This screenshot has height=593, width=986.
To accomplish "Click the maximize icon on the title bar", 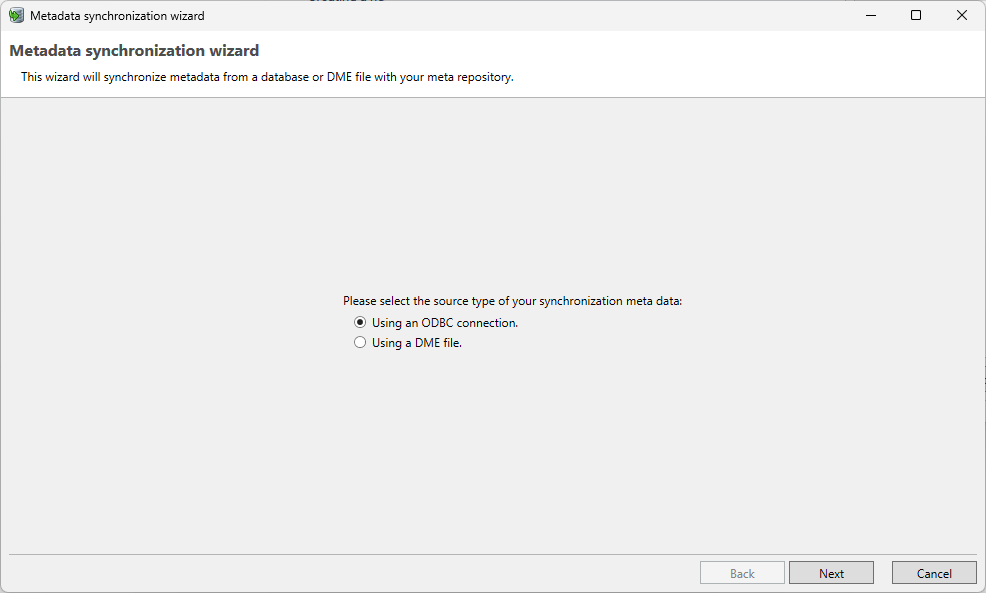I will click(915, 15).
